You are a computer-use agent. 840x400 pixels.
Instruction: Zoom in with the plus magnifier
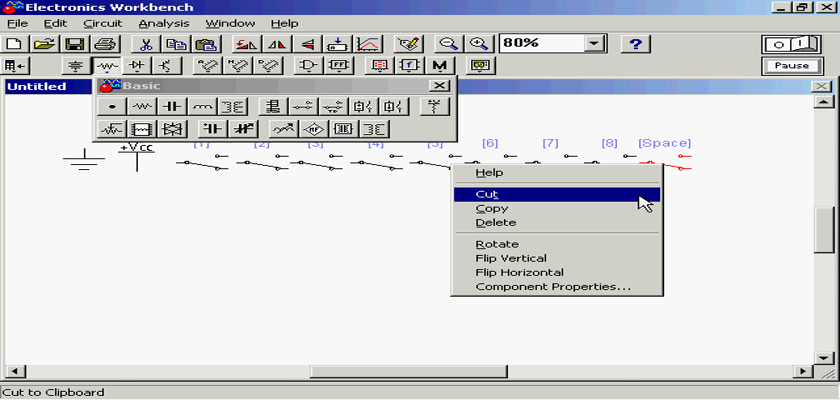[478, 44]
